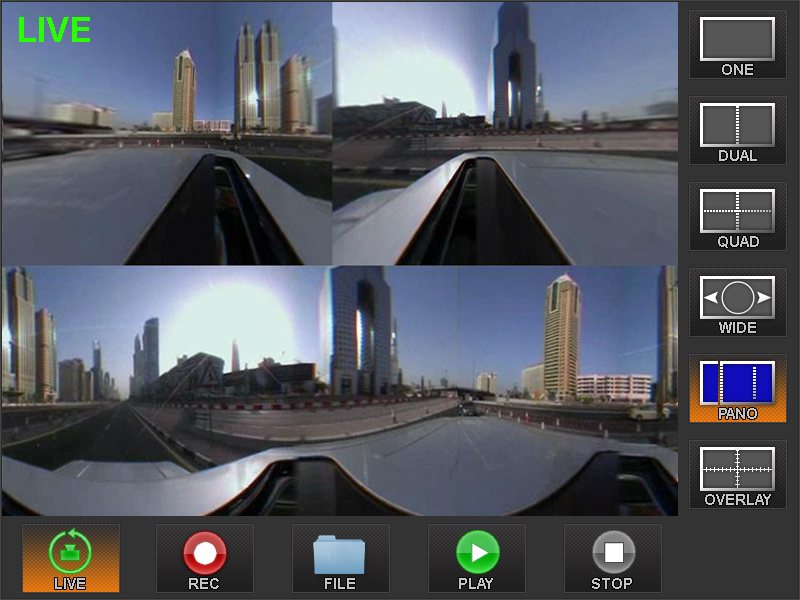Viewport: 800px width, 600px height.
Task: Switch to LIVE camera feed
Action: pos(70,559)
